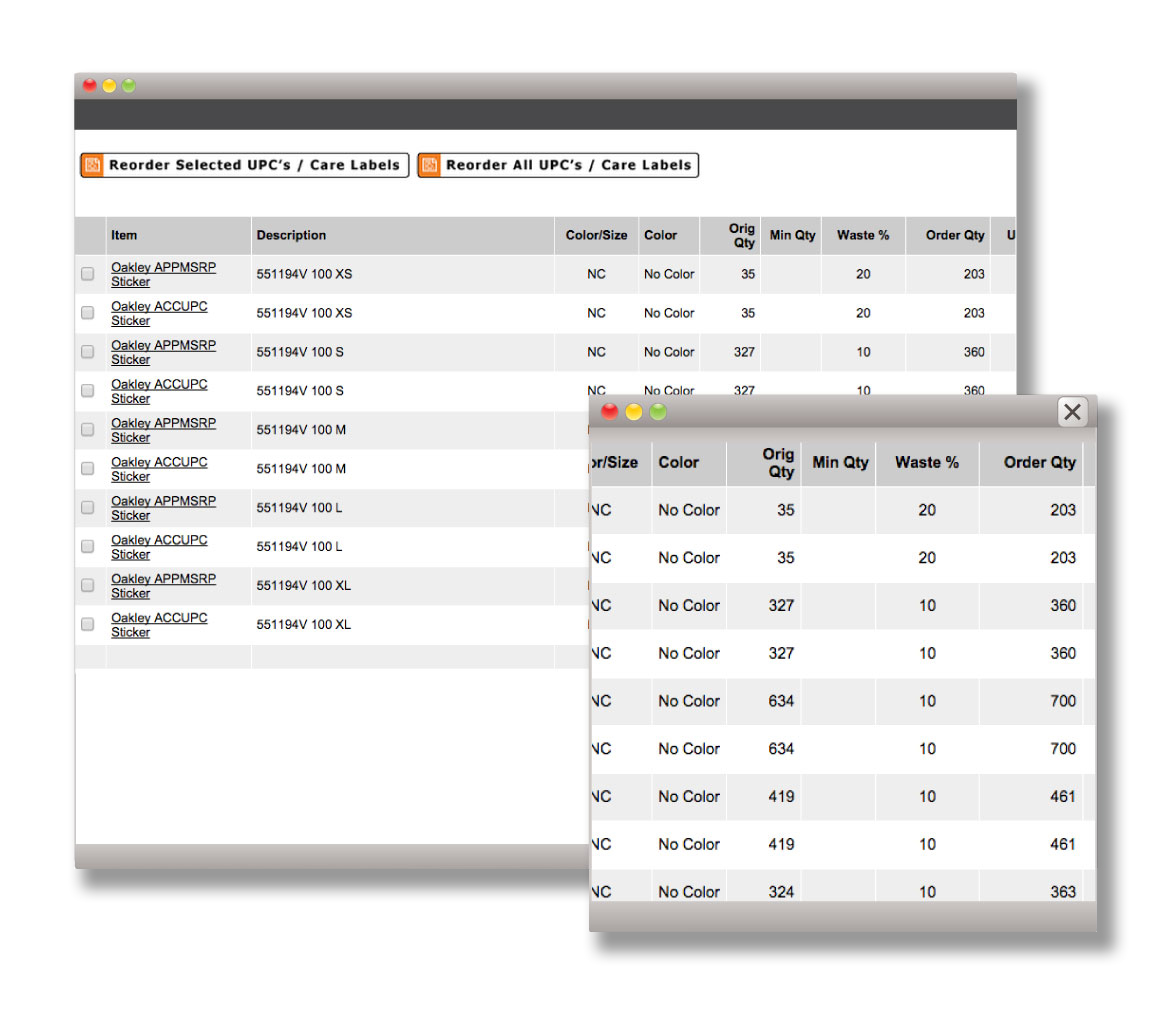Click Min Qty column header in back window

point(792,235)
